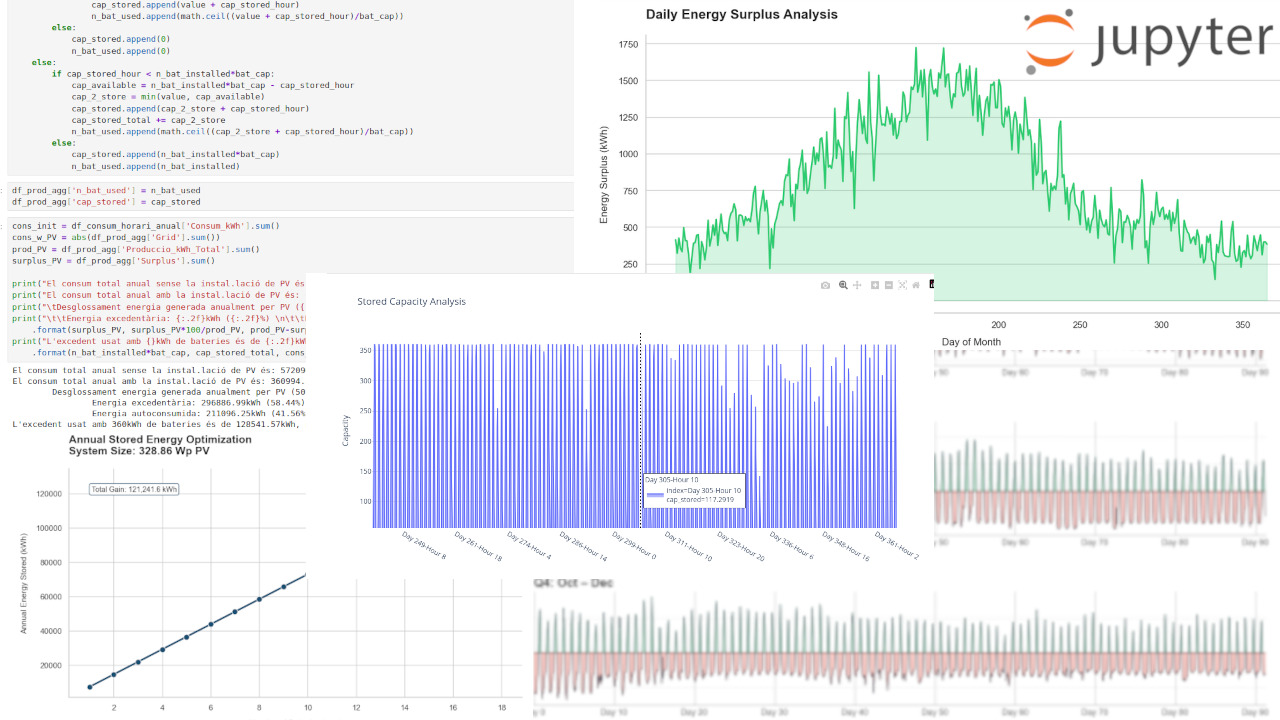The image size is (1280, 720).
Task: Open the Plotly logo icon at modebar end
Action: coord(931,285)
